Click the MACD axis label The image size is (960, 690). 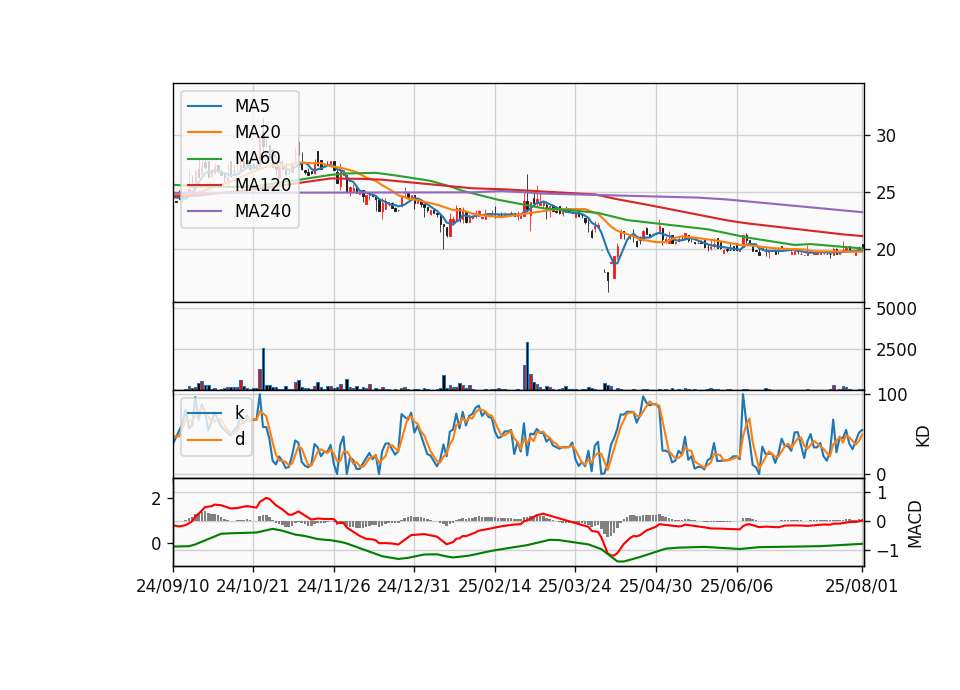click(x=915, y=524)
